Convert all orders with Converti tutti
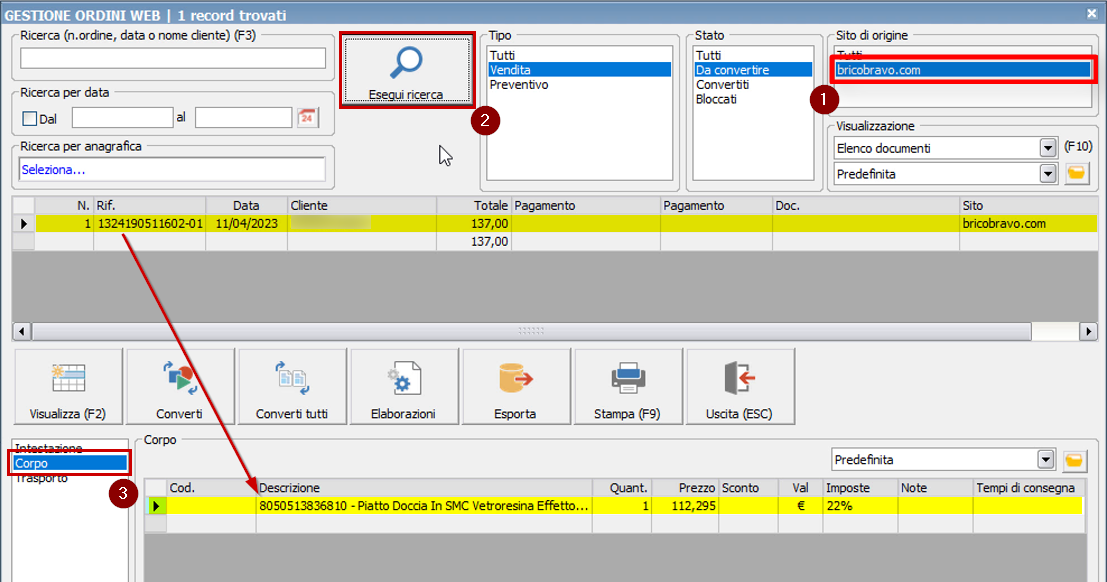This screenshot has height=582, width=1107. 292,386
